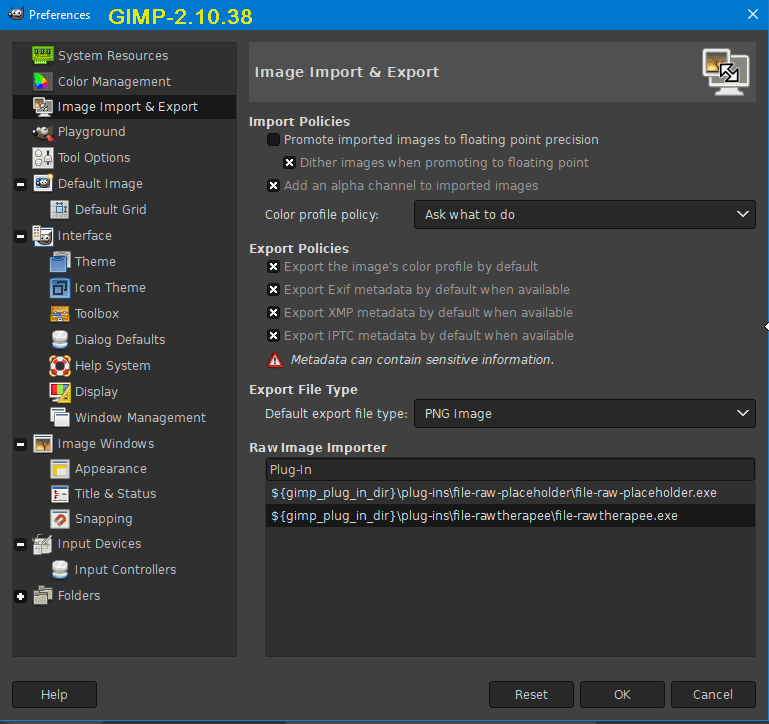Select the Playground icon in sidebar
The height and width of the screenshot is (724, 769).
(42, 132)
